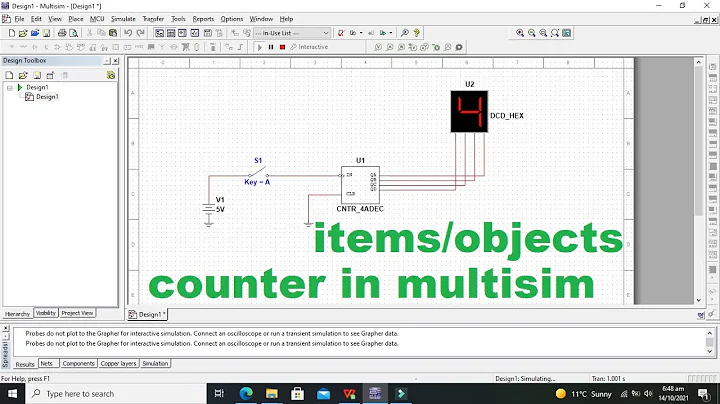The height and width of the screenshot is (404, 720).
Task: Switch to the Visibility tab
Action: click(x=46, y=313)
